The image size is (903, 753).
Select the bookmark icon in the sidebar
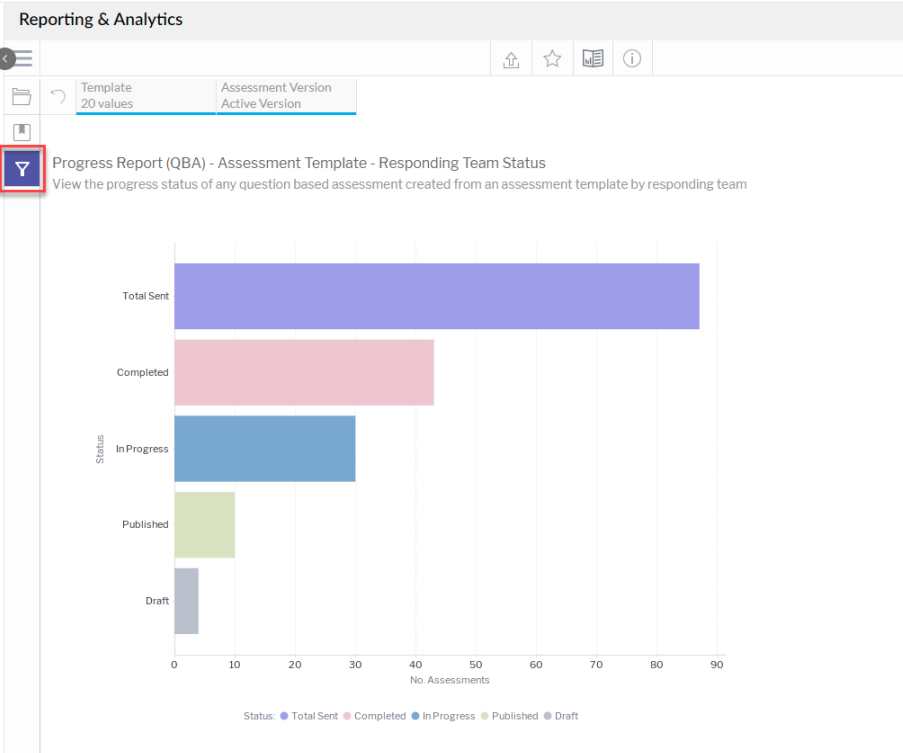(x=22, y=132)
